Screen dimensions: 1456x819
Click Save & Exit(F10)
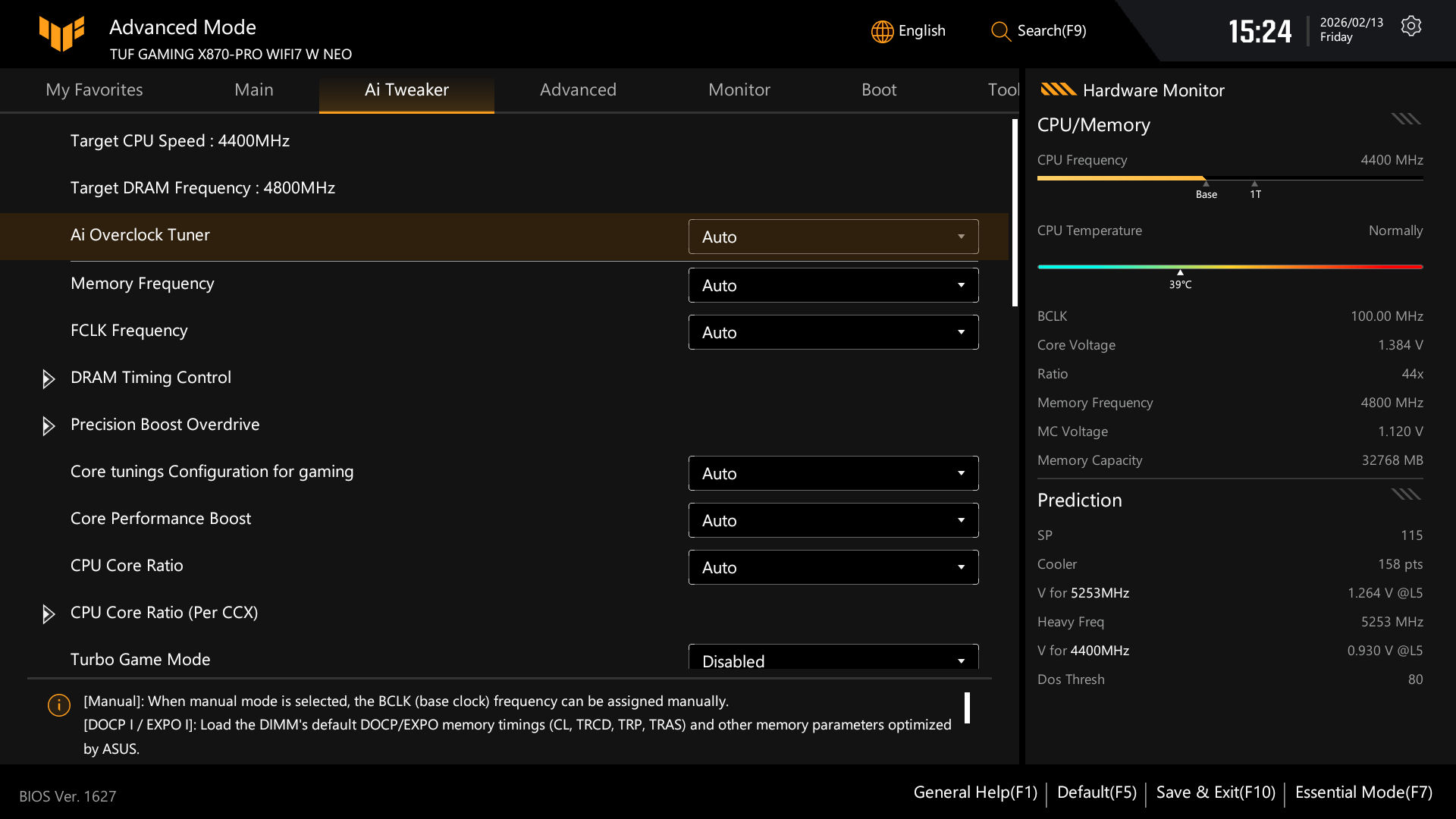(x=1215, y=792)
